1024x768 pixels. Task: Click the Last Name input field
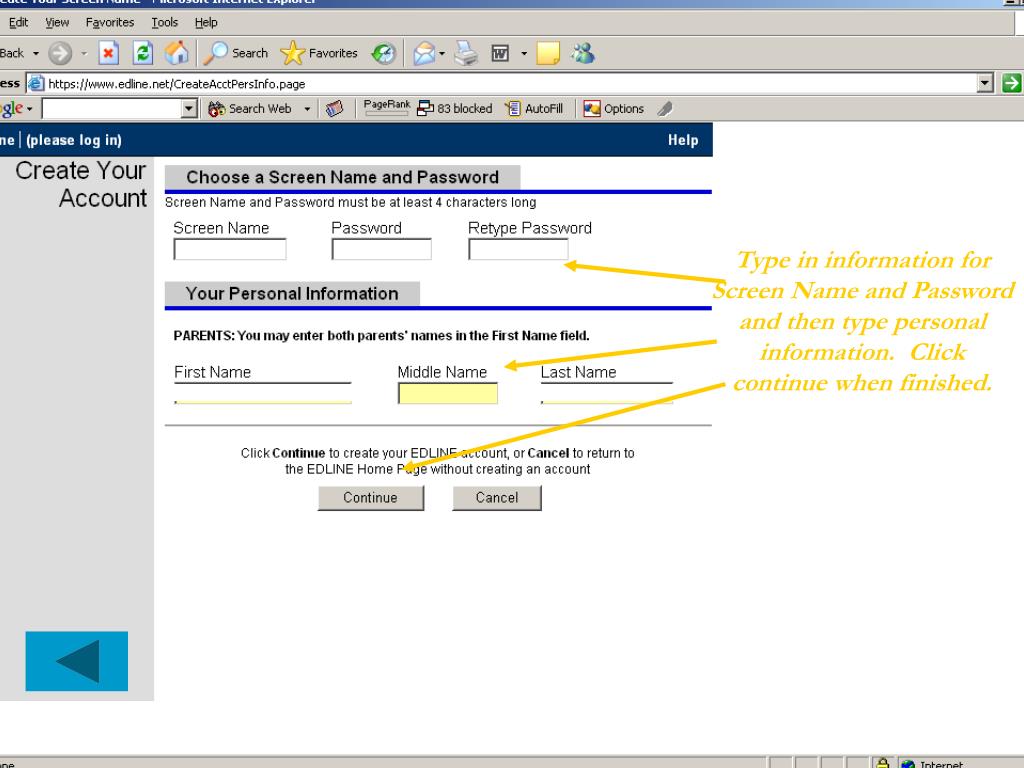607,393
